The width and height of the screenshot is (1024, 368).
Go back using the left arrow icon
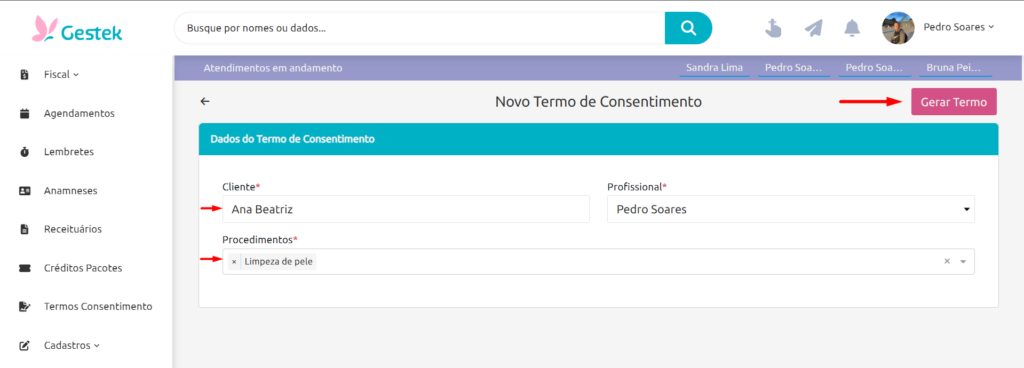[205, 101]
